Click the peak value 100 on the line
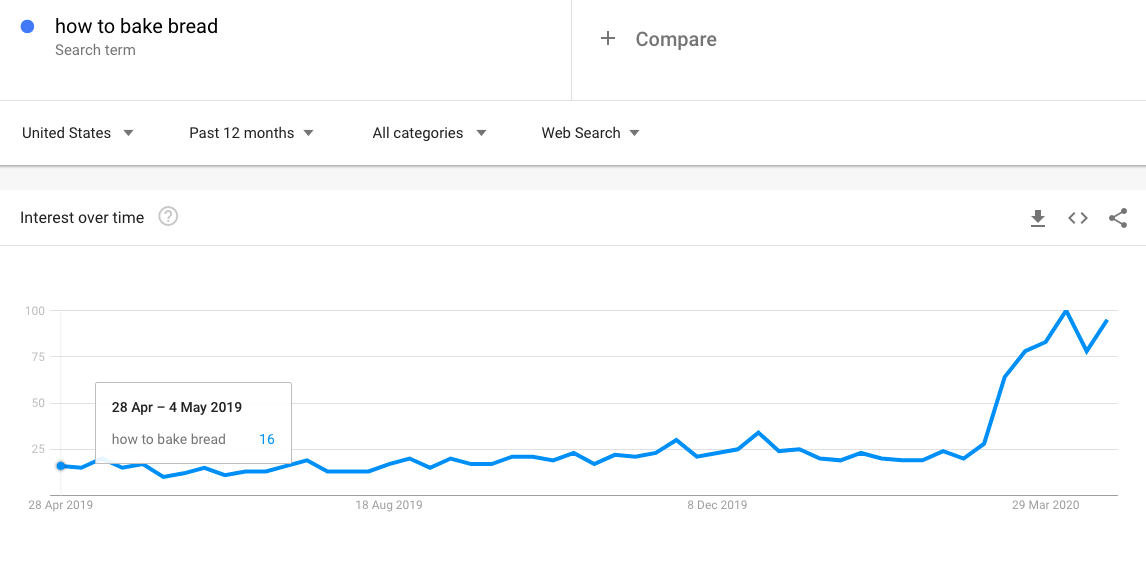 pos(1066,311)
